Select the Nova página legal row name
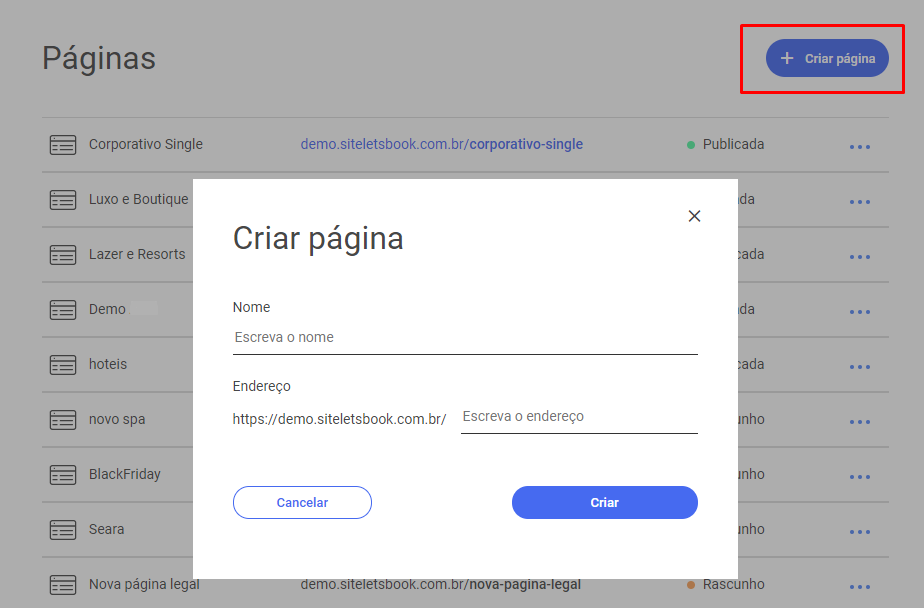Viewport: 924px width, 608px height. (x=144, y=584)
